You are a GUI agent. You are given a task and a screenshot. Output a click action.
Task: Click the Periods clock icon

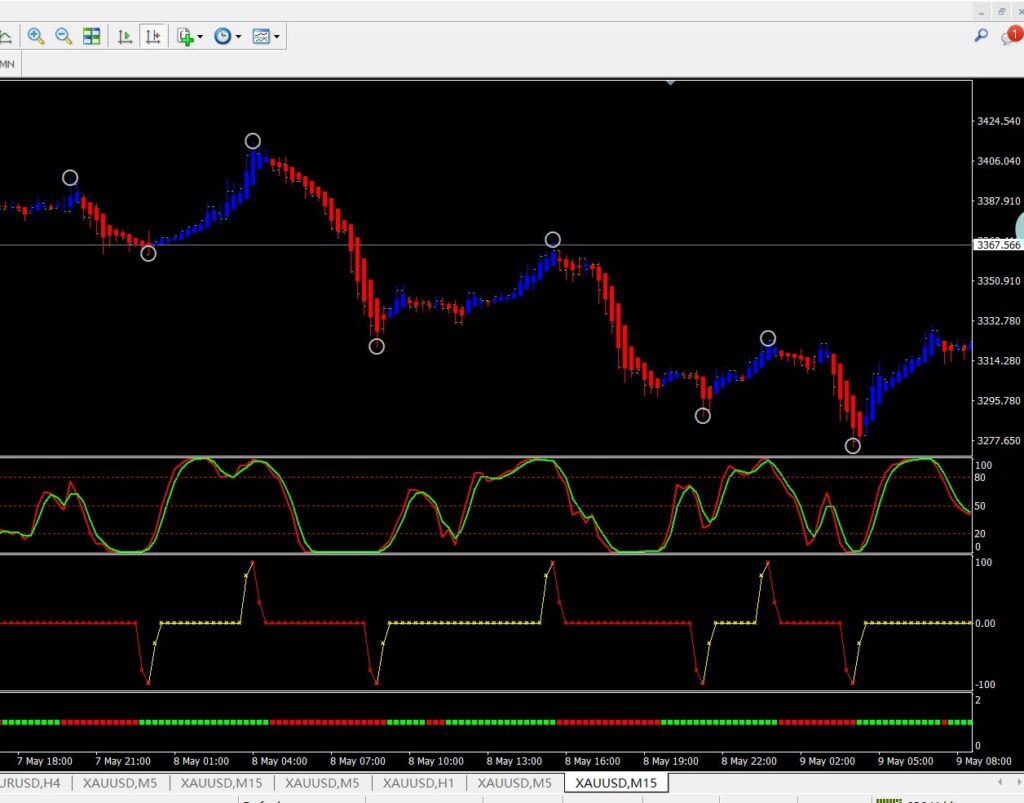223,37
